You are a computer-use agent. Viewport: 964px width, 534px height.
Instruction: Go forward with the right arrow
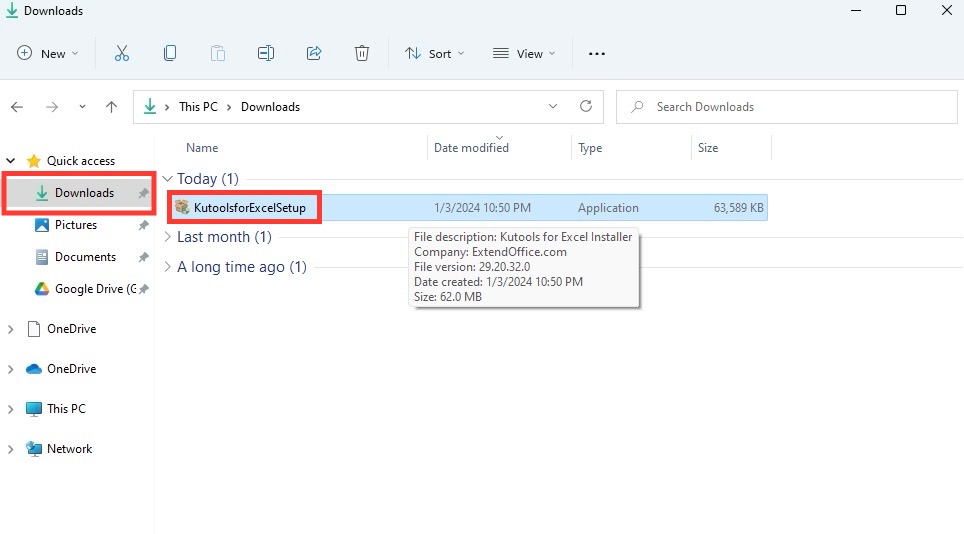click(x=52, y=107)
